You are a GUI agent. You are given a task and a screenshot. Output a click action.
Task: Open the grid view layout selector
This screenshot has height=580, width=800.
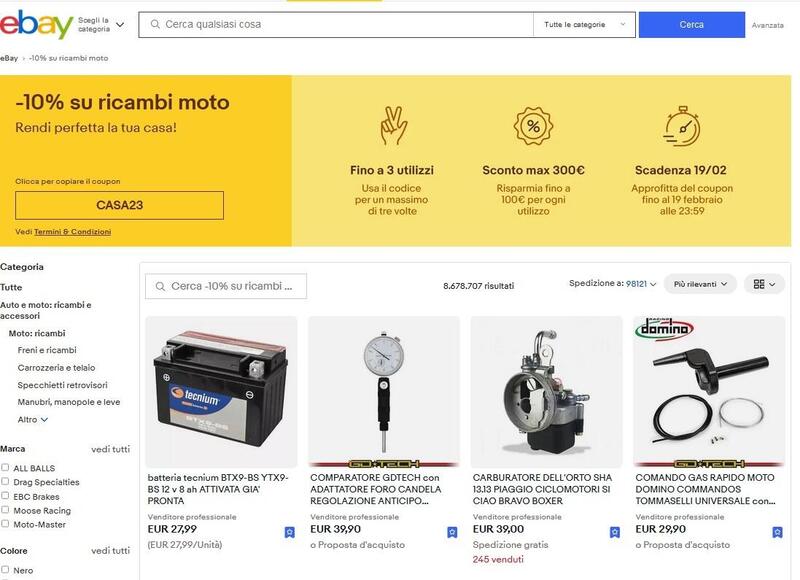(x=764, y=284)
